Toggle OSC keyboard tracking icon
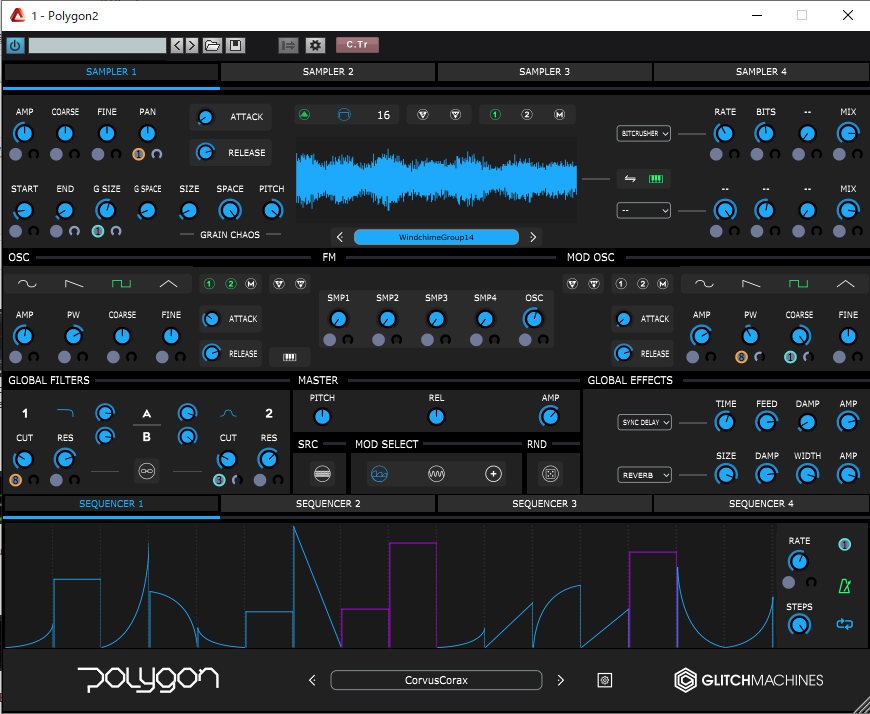This screenshot has height=714, width=870. point(290,357)
